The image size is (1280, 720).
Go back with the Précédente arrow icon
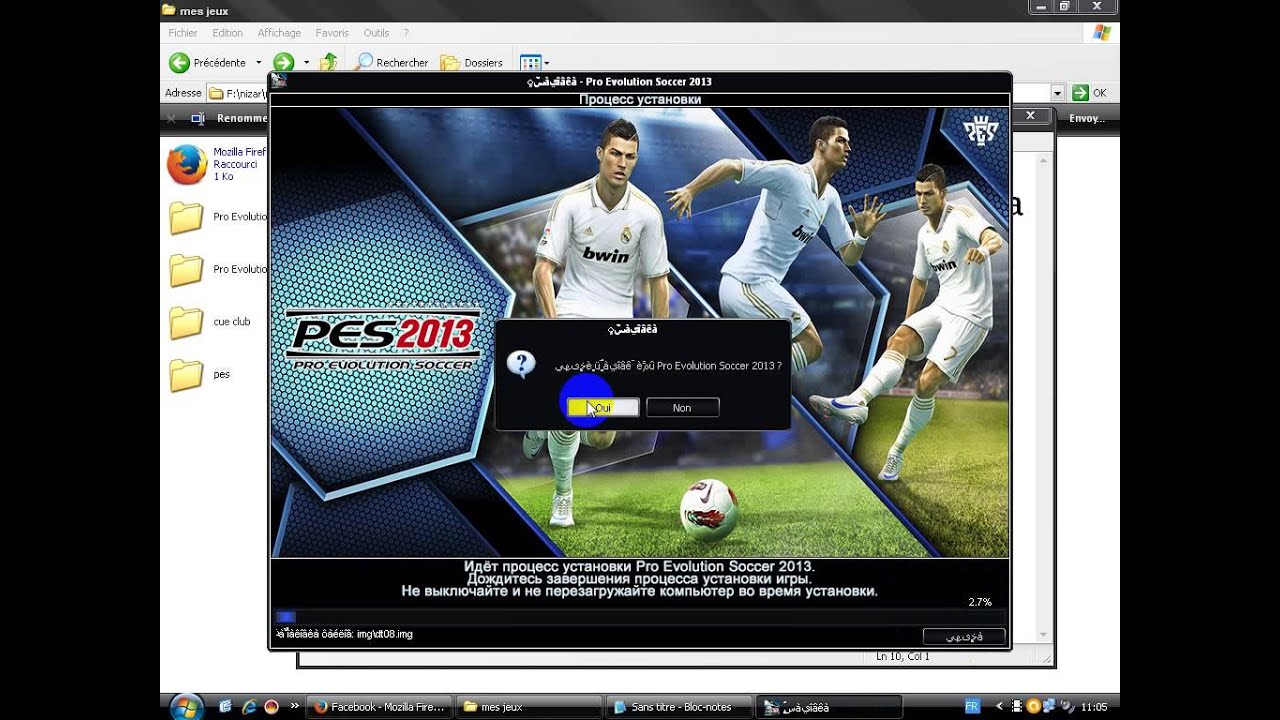(x=179, y=62)
